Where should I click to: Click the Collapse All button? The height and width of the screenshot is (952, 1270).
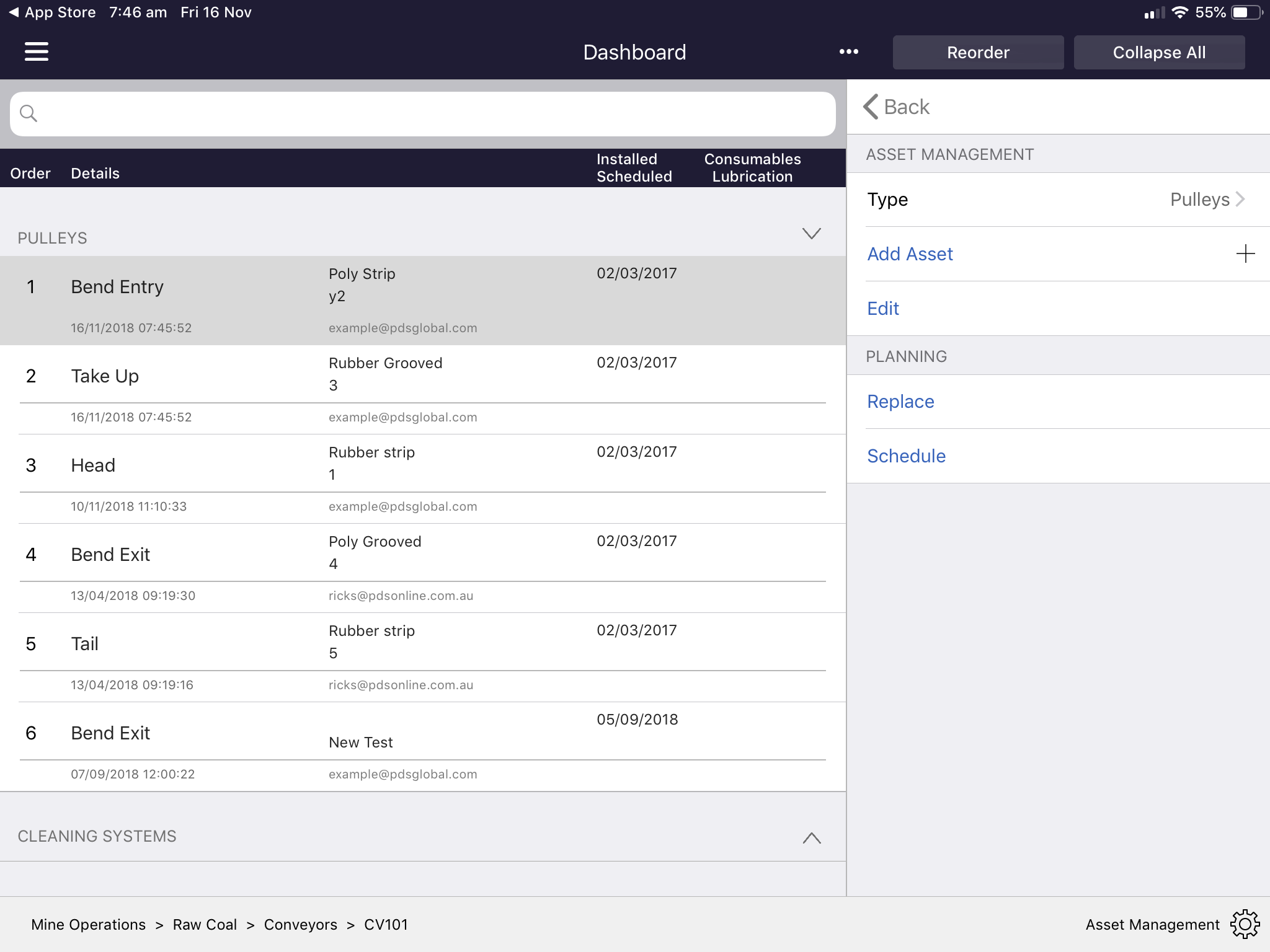click(1159, 52)
